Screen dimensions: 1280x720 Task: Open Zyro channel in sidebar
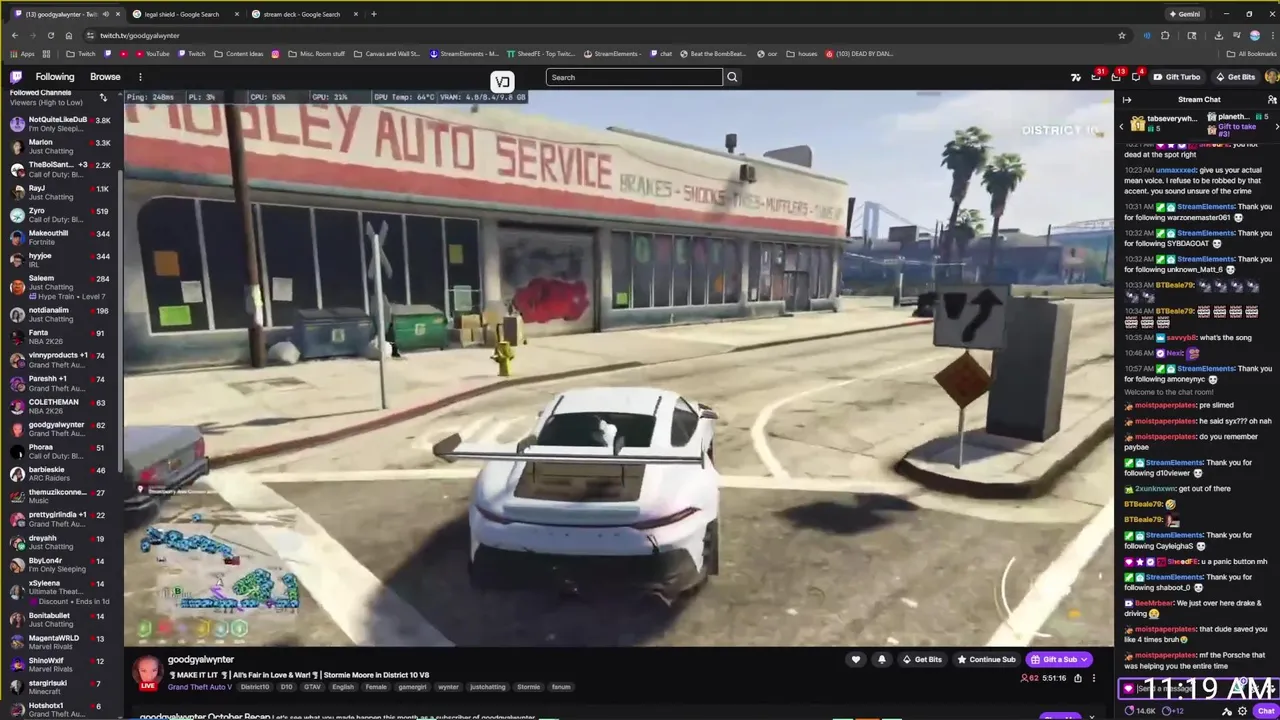pos(60,215)
